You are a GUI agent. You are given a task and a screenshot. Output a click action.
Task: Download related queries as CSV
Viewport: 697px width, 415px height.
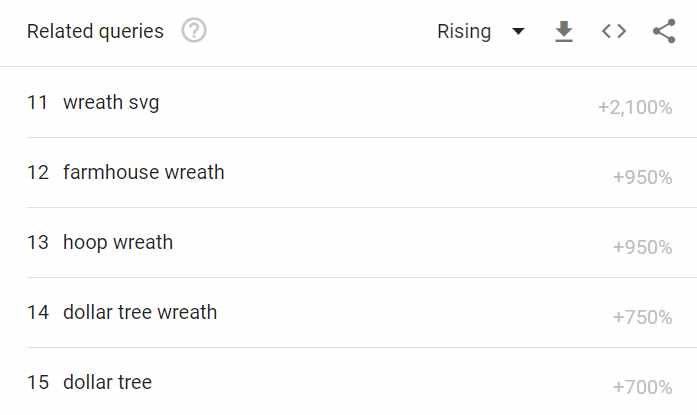click(x=564, y=31)
